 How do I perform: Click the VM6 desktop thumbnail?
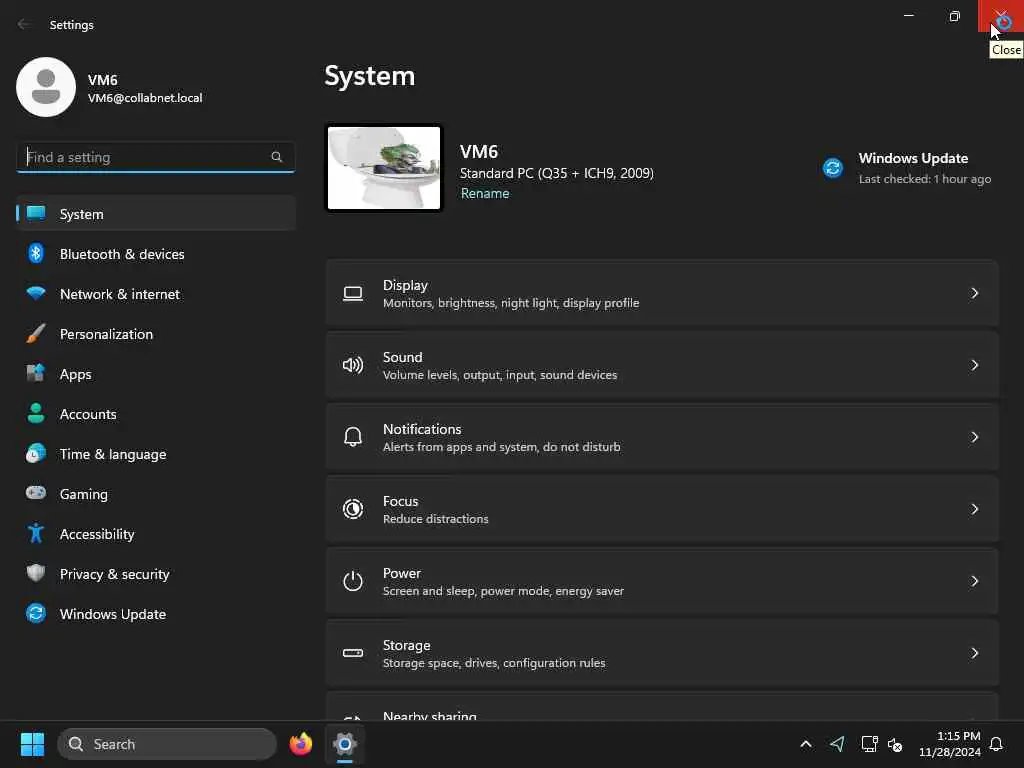pos(384,168)
